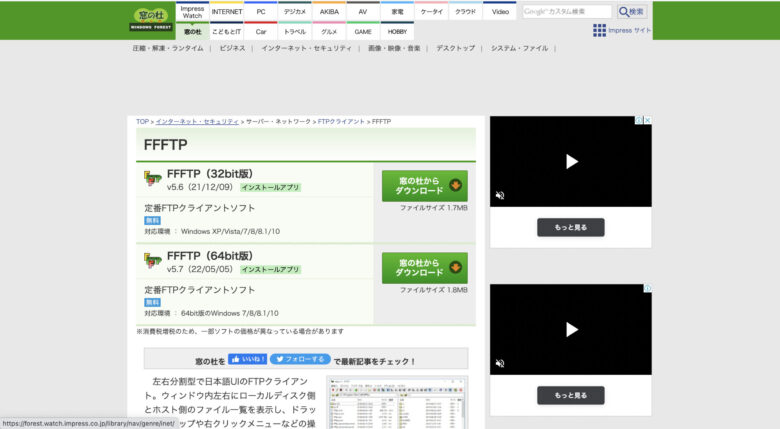Image resolution: width=780 pixels, height=429 pixels.
Task: Open the 窓の杜 Windows Forest logo
Action: click(x=151, y=20)
